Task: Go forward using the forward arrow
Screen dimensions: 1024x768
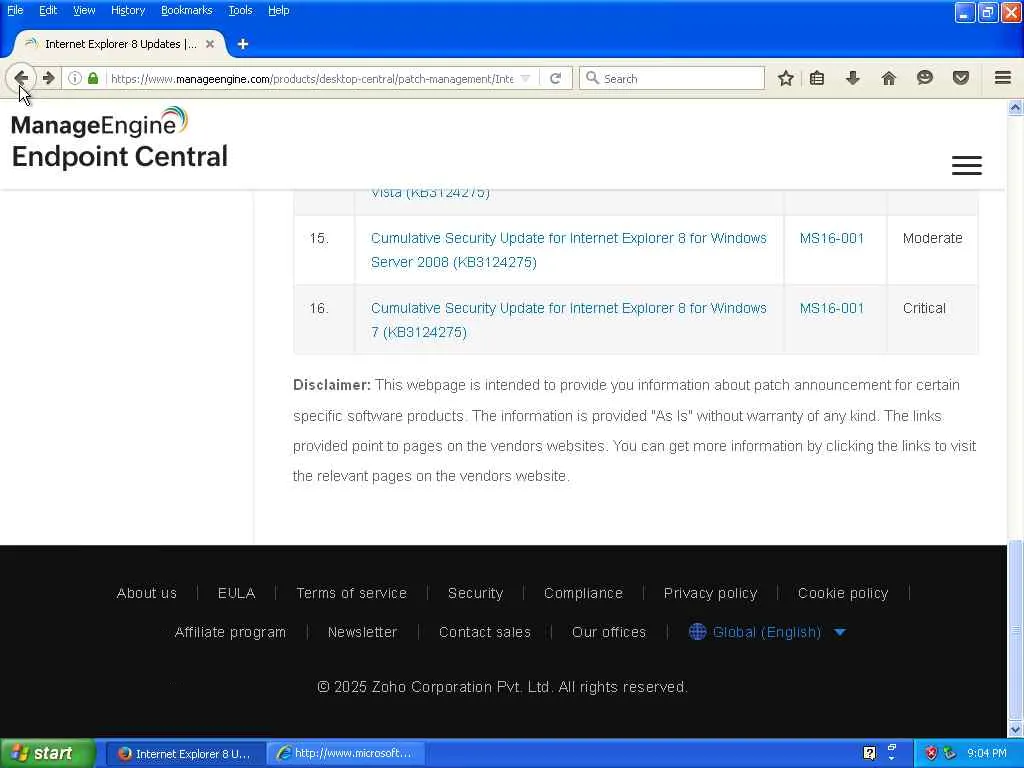Action: [48, 78]
